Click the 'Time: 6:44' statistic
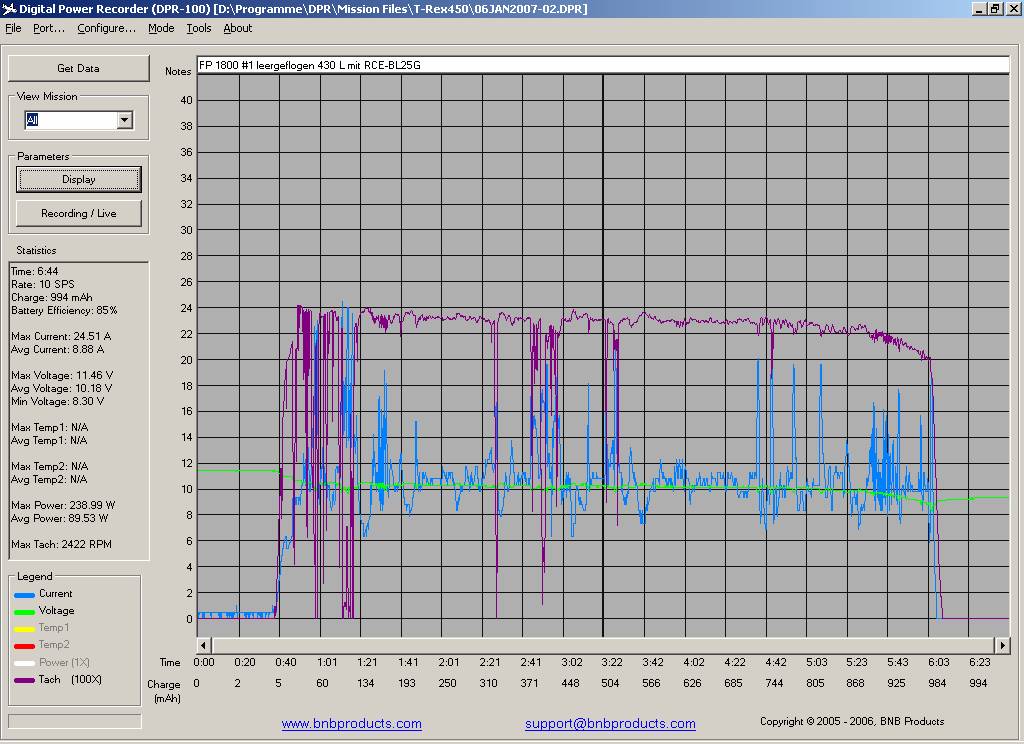This screenshot has width=1024, height=744. tap(35, 271)
